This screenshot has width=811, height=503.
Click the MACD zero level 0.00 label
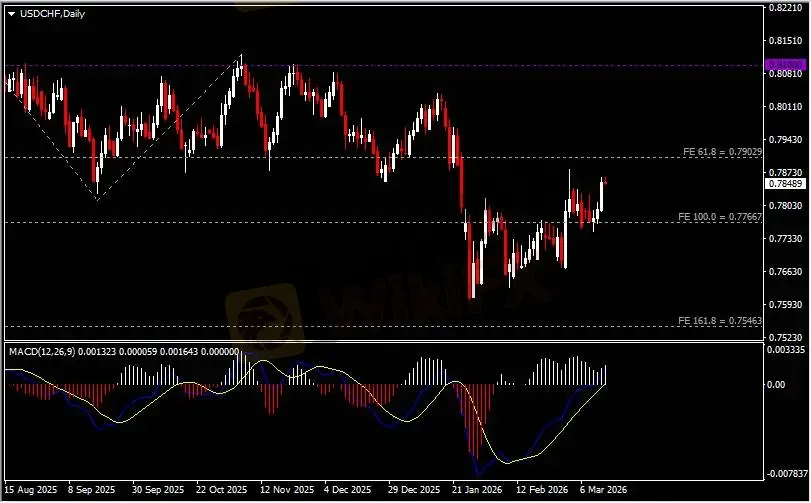pyautogui.click(x=776, y=385)
